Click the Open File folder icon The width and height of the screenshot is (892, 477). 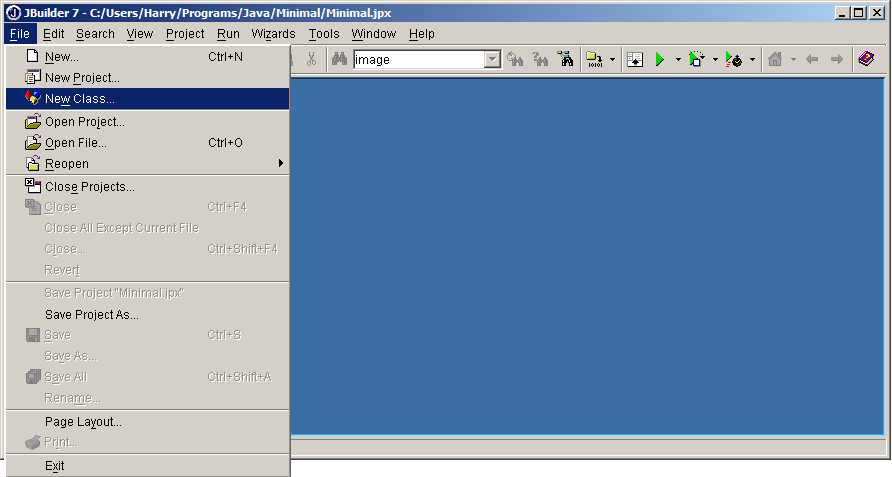pos(33,142)
